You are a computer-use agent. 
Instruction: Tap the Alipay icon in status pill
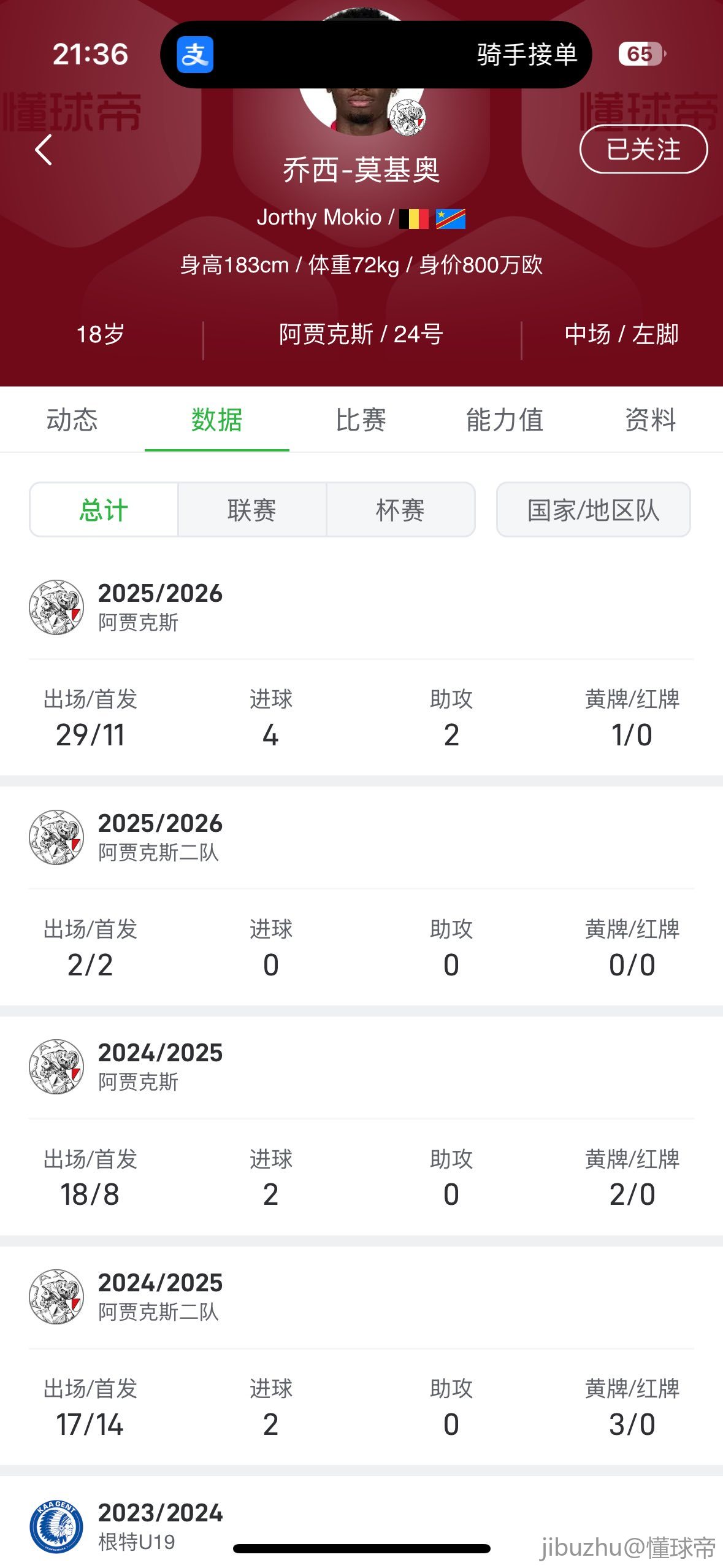coord(195,55)
